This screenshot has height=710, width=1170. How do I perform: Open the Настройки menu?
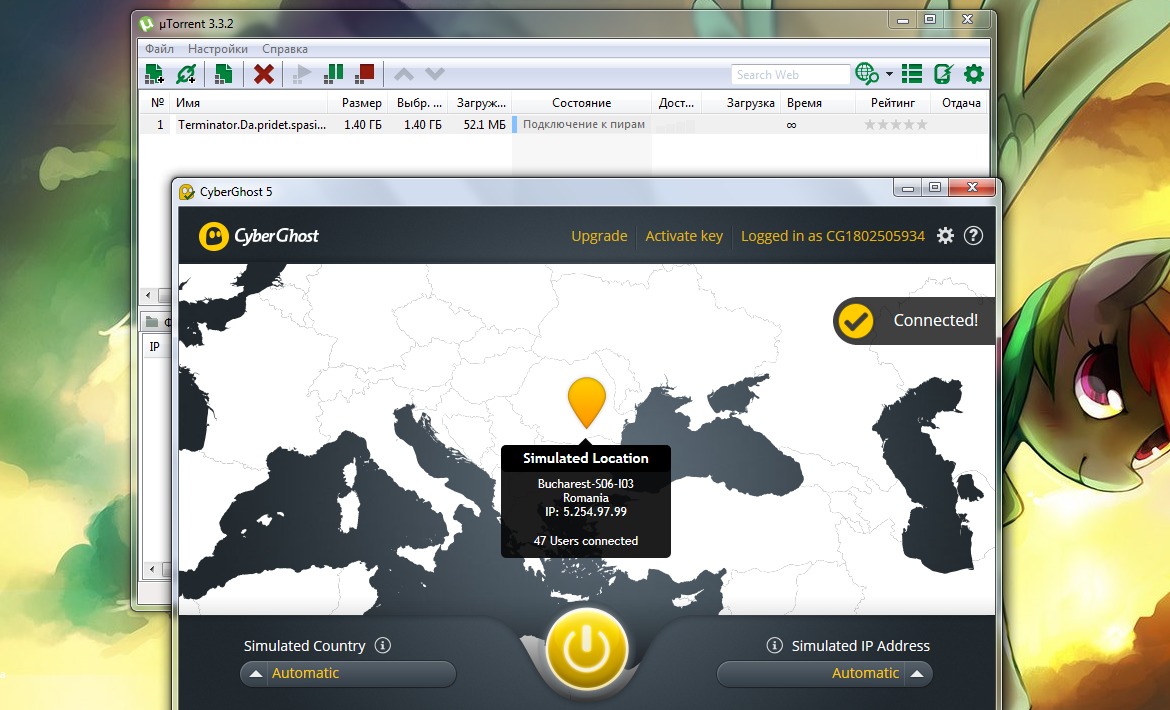pos(218,48)
